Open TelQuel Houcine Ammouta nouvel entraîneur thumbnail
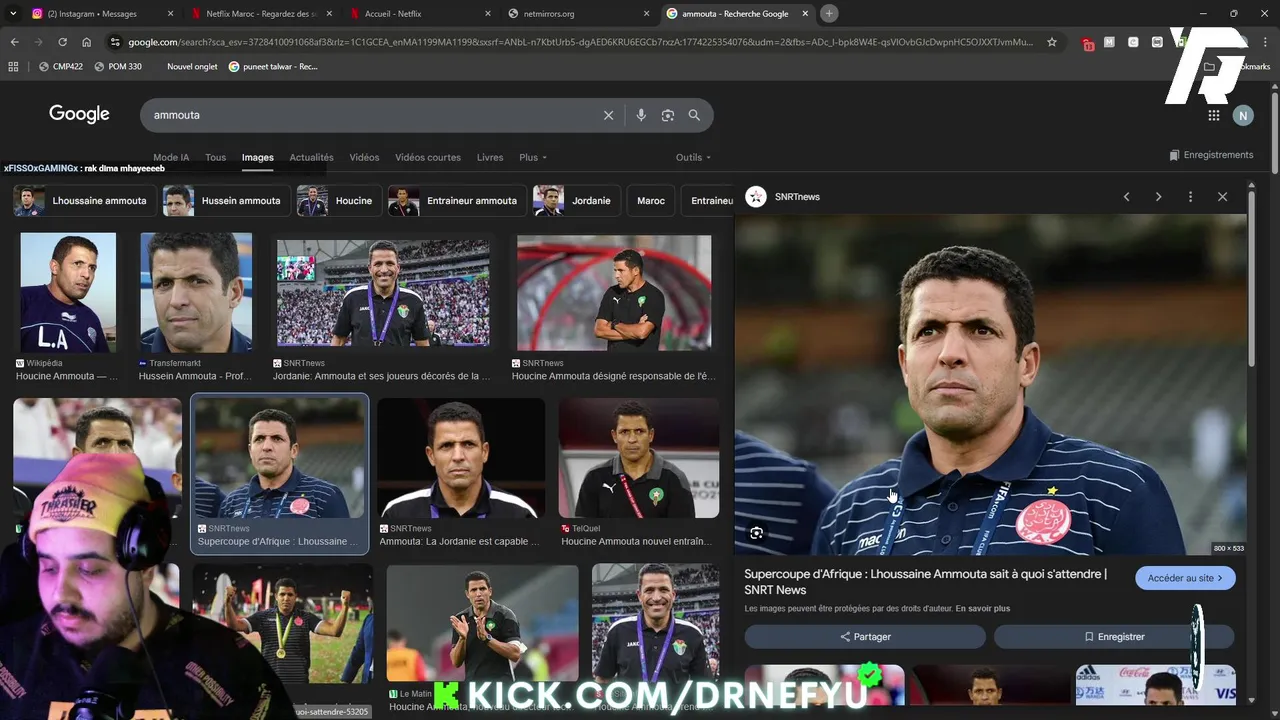 639,458
